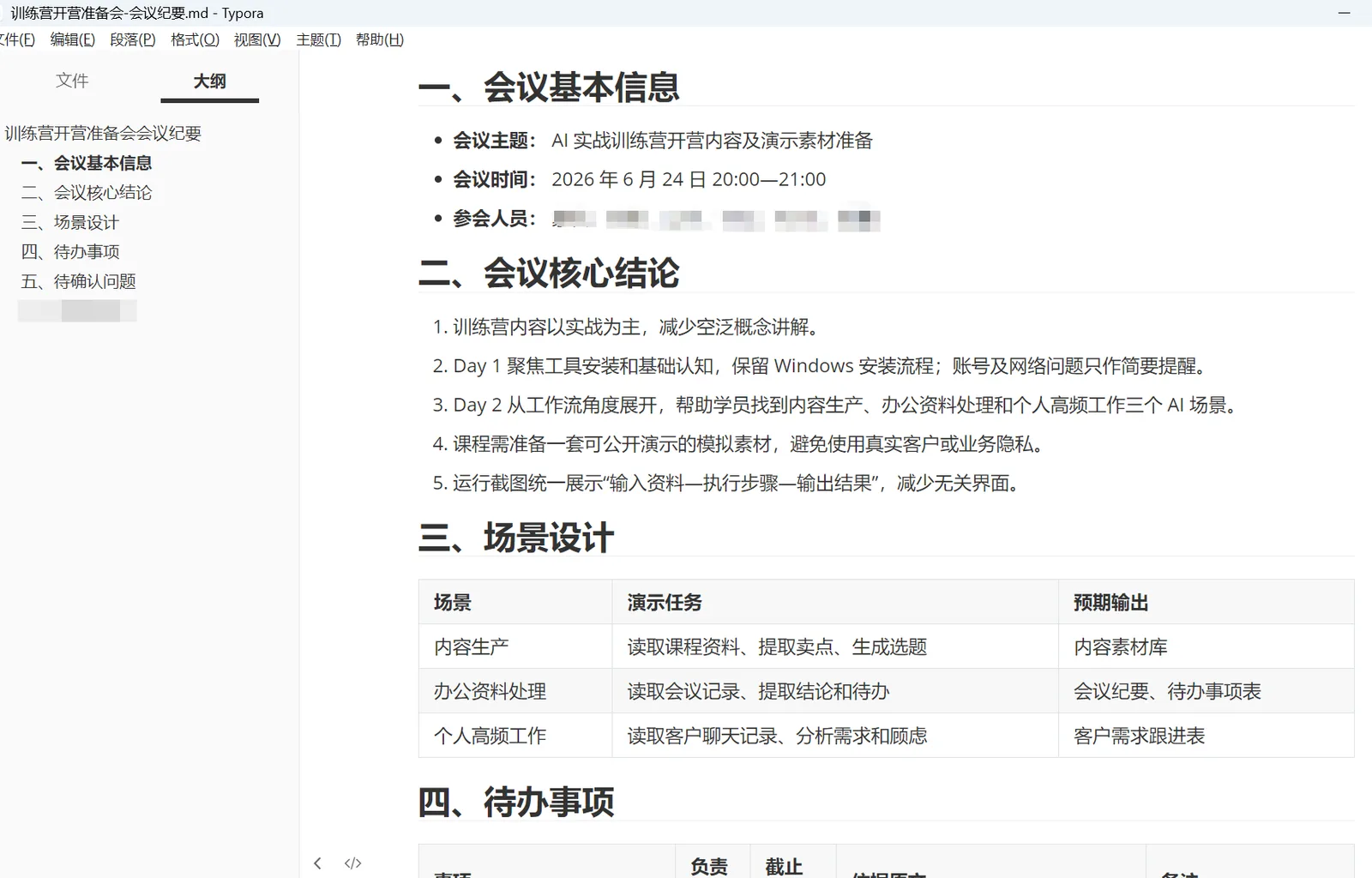Viewport: 1372px width, 878px height.
Task: Open the 段落(P) menu
Action: [133, 39]
